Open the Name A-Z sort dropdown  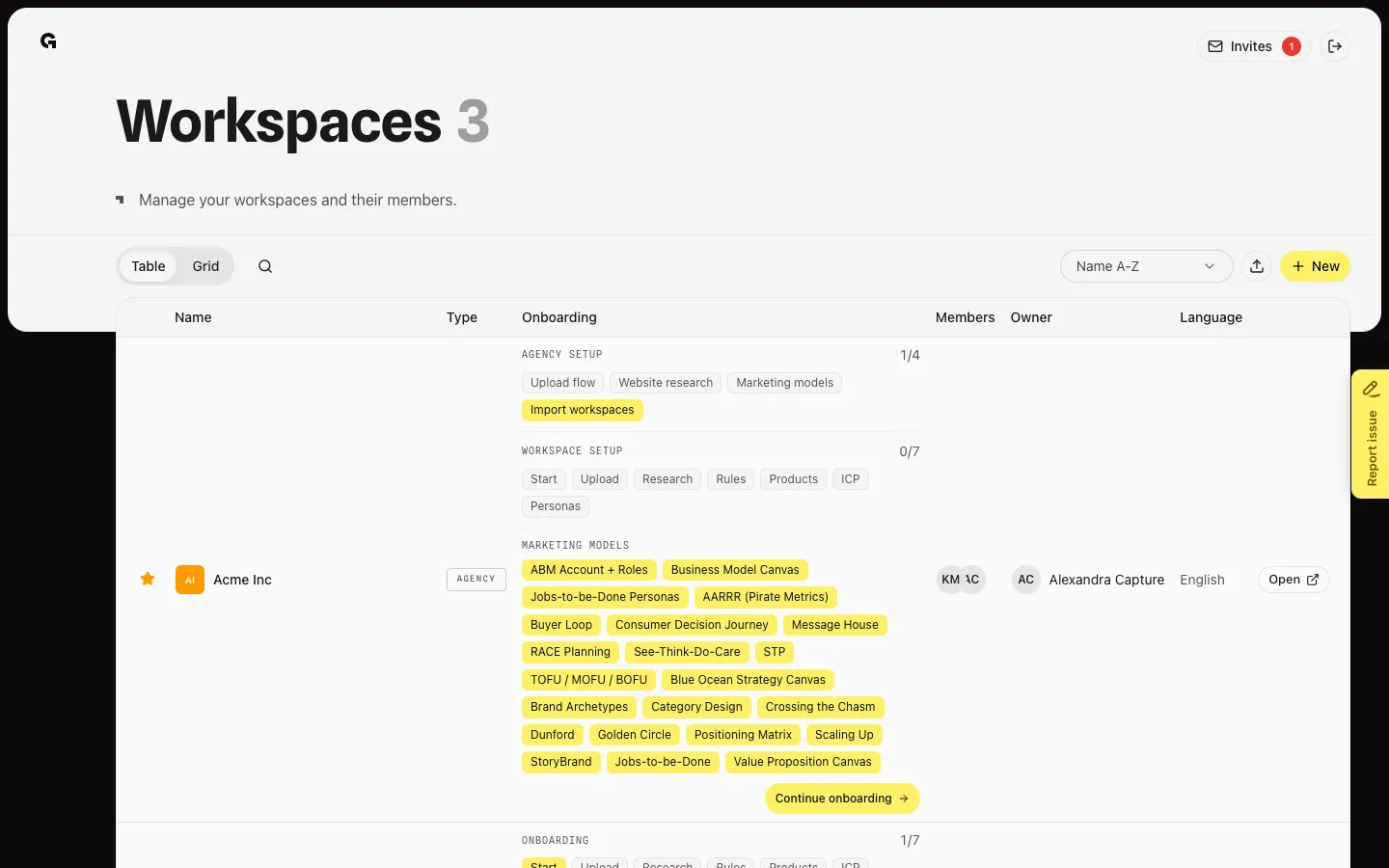[1146, 266]
